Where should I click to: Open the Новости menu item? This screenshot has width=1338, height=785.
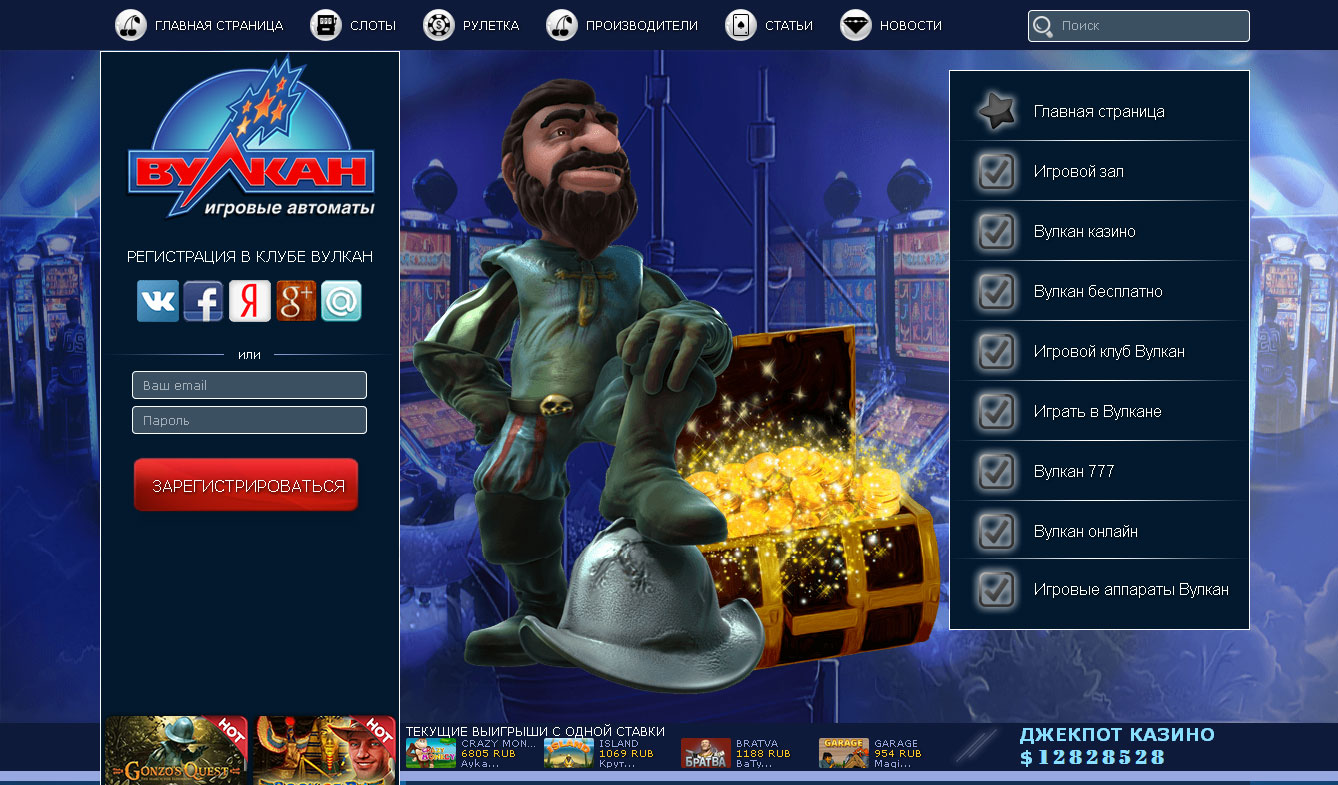[911, 25]
